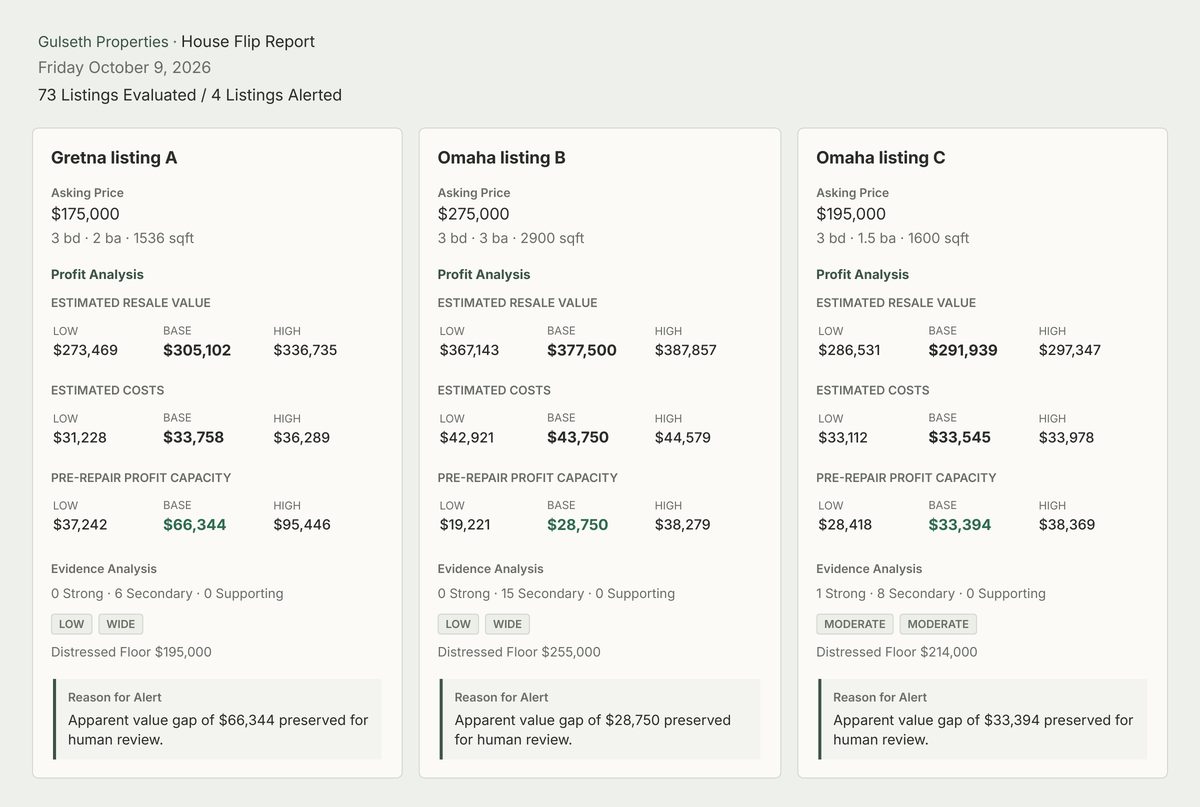Click WIDE badge on Gretna listing A
This screenshot has width=1200, height=807.
121,624
